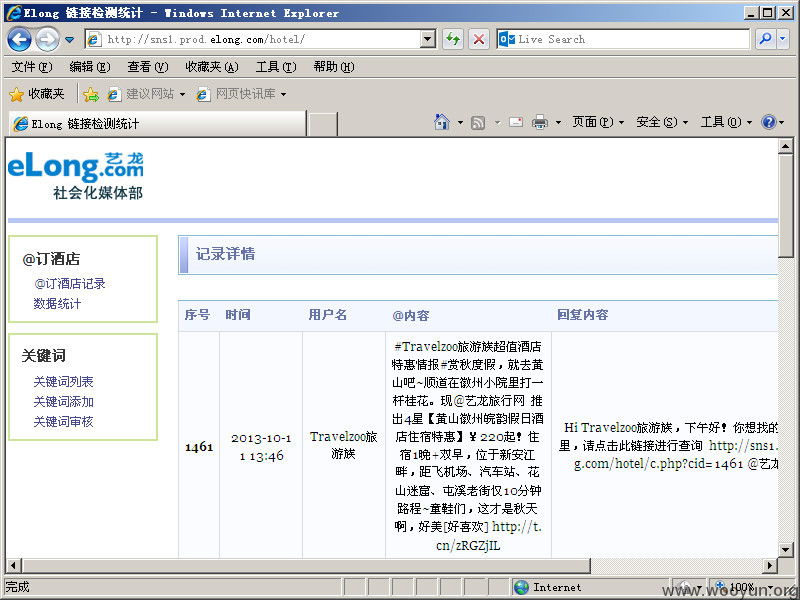The image size is (800, 600).
Task: Open the 关键词审核 link
Action: [x=63, y=421]
